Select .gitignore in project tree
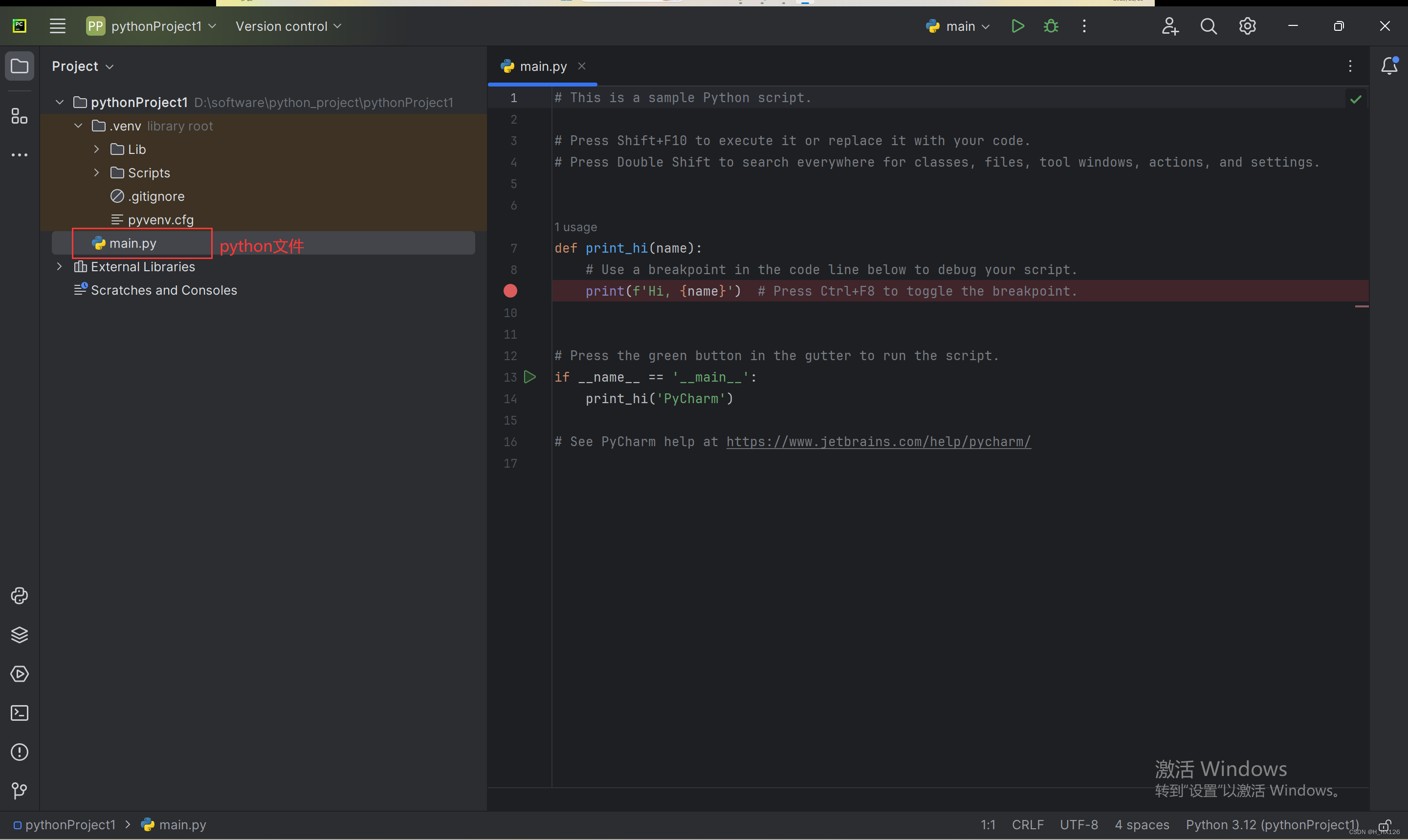Screen dimensions: 1408x840 pos(147,196)
